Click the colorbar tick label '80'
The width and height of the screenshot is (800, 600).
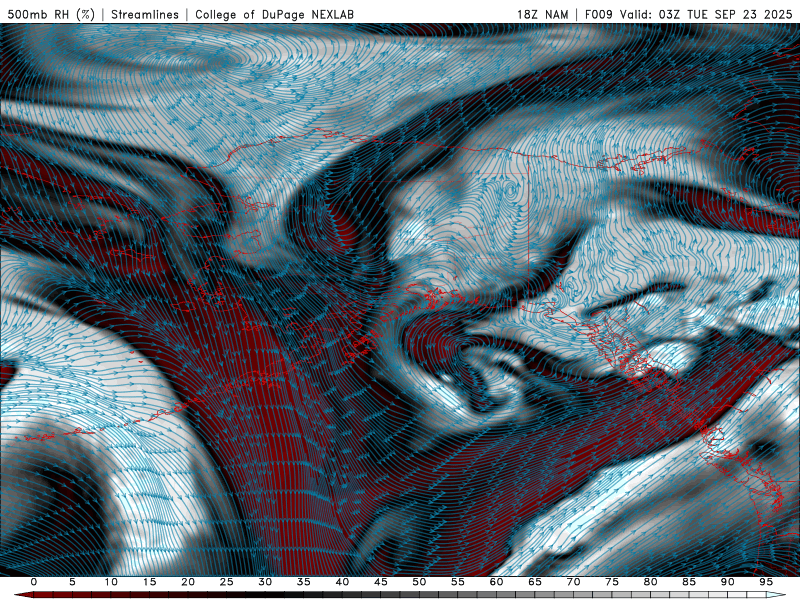650,582
